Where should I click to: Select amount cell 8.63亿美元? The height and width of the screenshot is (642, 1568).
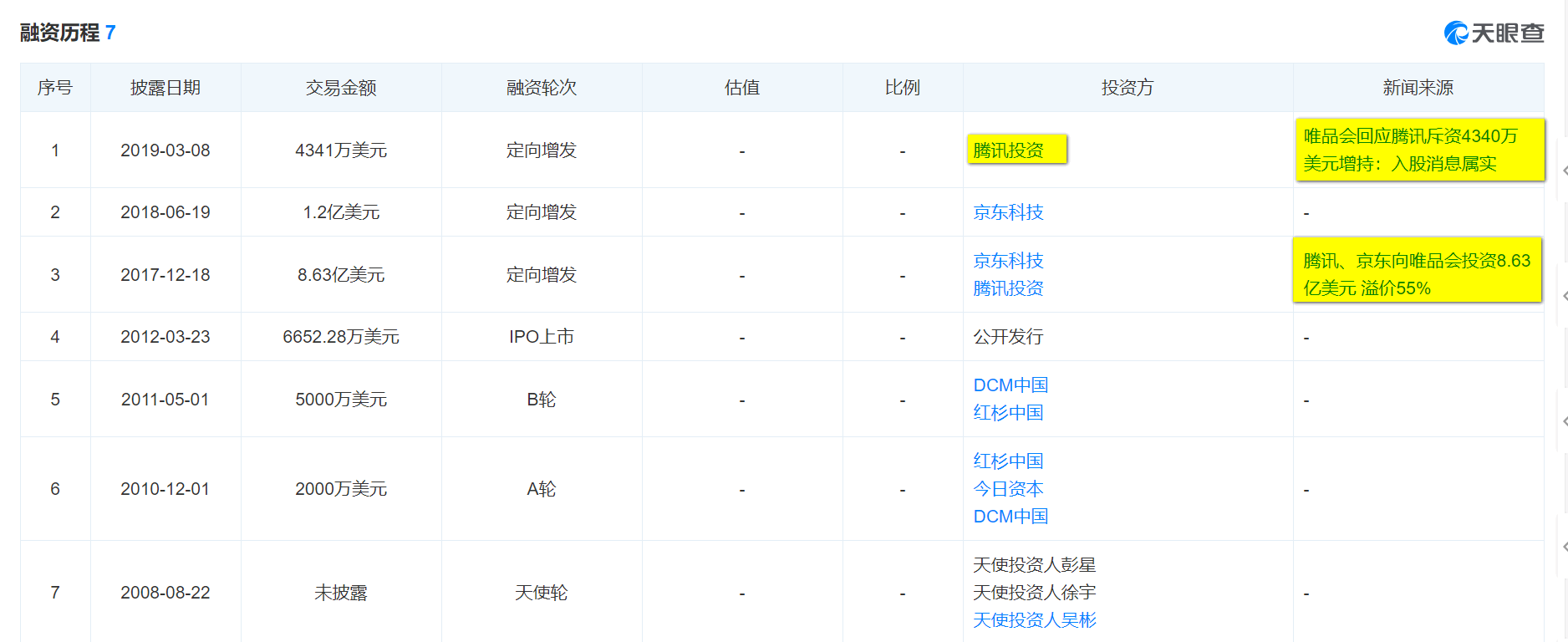pos(341,275)
